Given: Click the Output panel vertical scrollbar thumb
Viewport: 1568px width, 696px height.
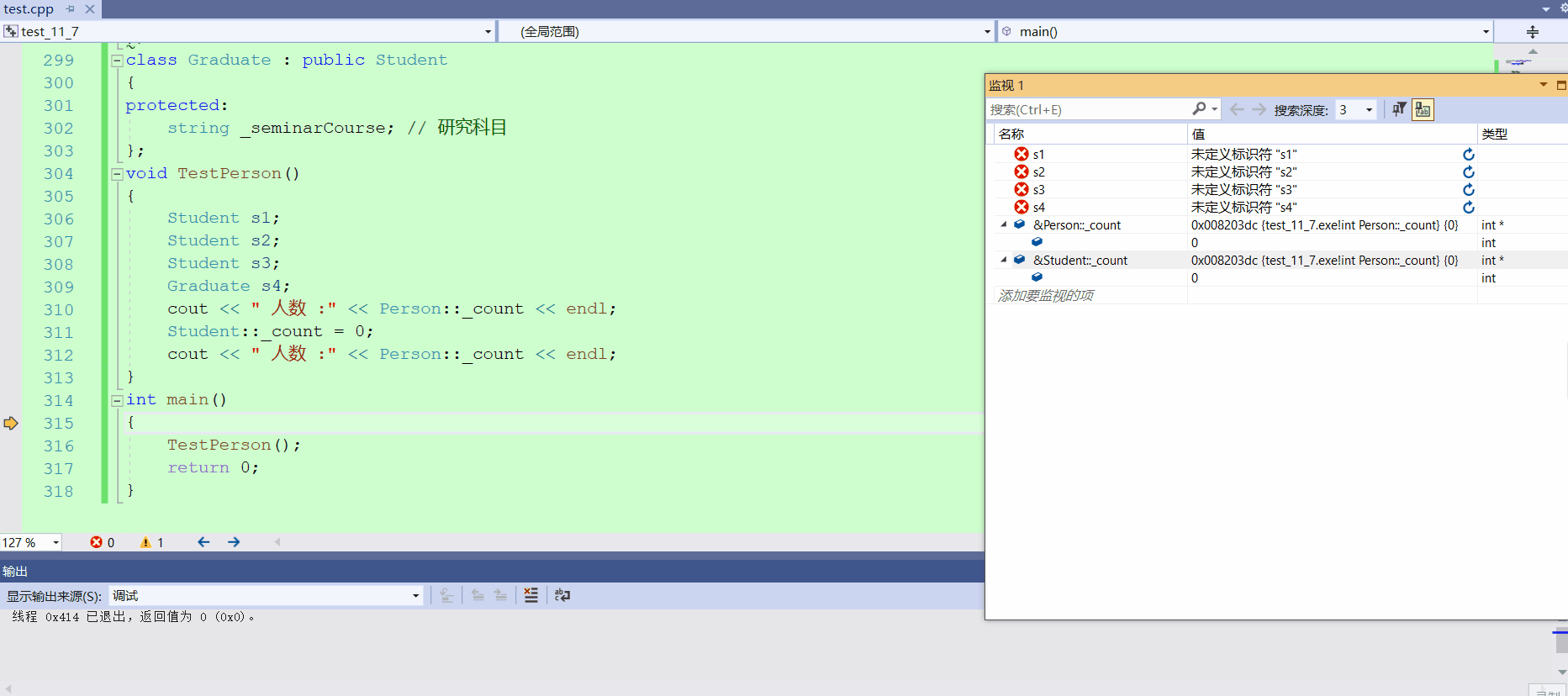Looking at the screenshot, I should tap(1560, 641).
